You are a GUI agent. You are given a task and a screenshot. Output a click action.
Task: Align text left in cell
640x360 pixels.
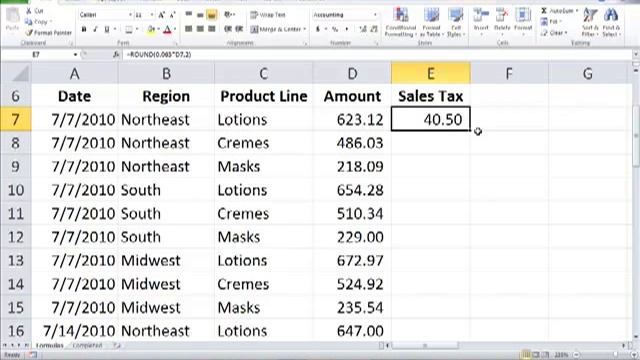pos(189,29)
